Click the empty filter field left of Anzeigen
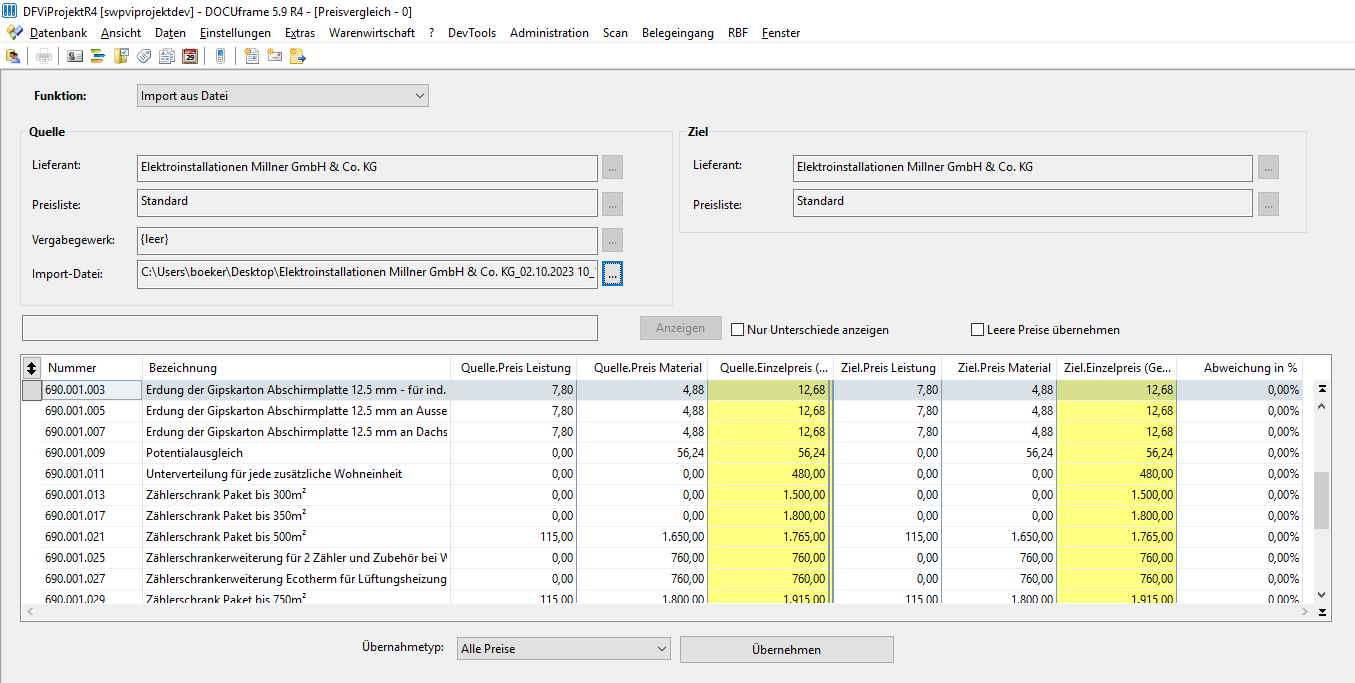Viewport: 1355px width, 683px height. coord(310,328)
